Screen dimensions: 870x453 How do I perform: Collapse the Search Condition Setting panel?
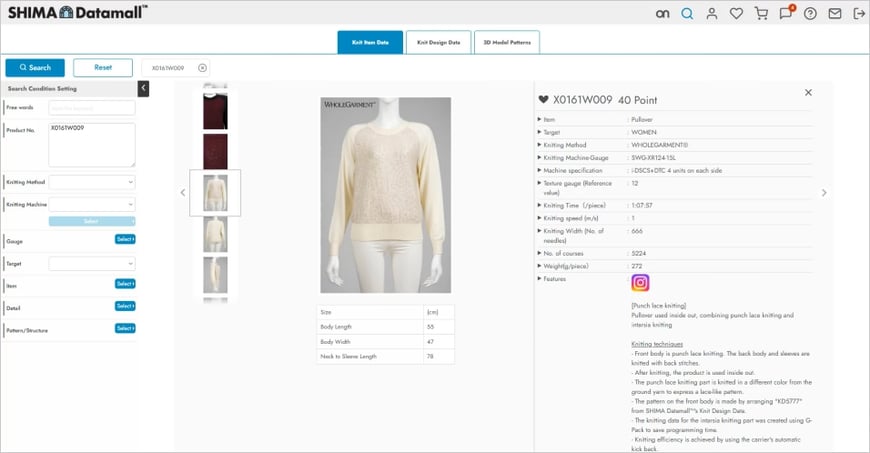coord(143,88)
